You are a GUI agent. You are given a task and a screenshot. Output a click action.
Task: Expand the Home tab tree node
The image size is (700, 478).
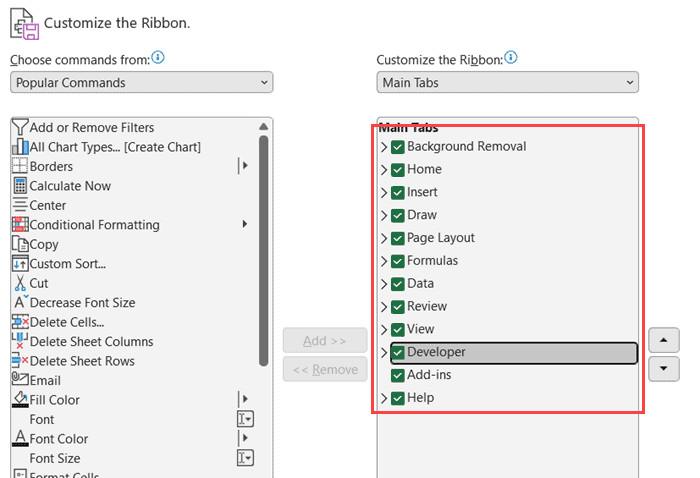coord(384,170)
